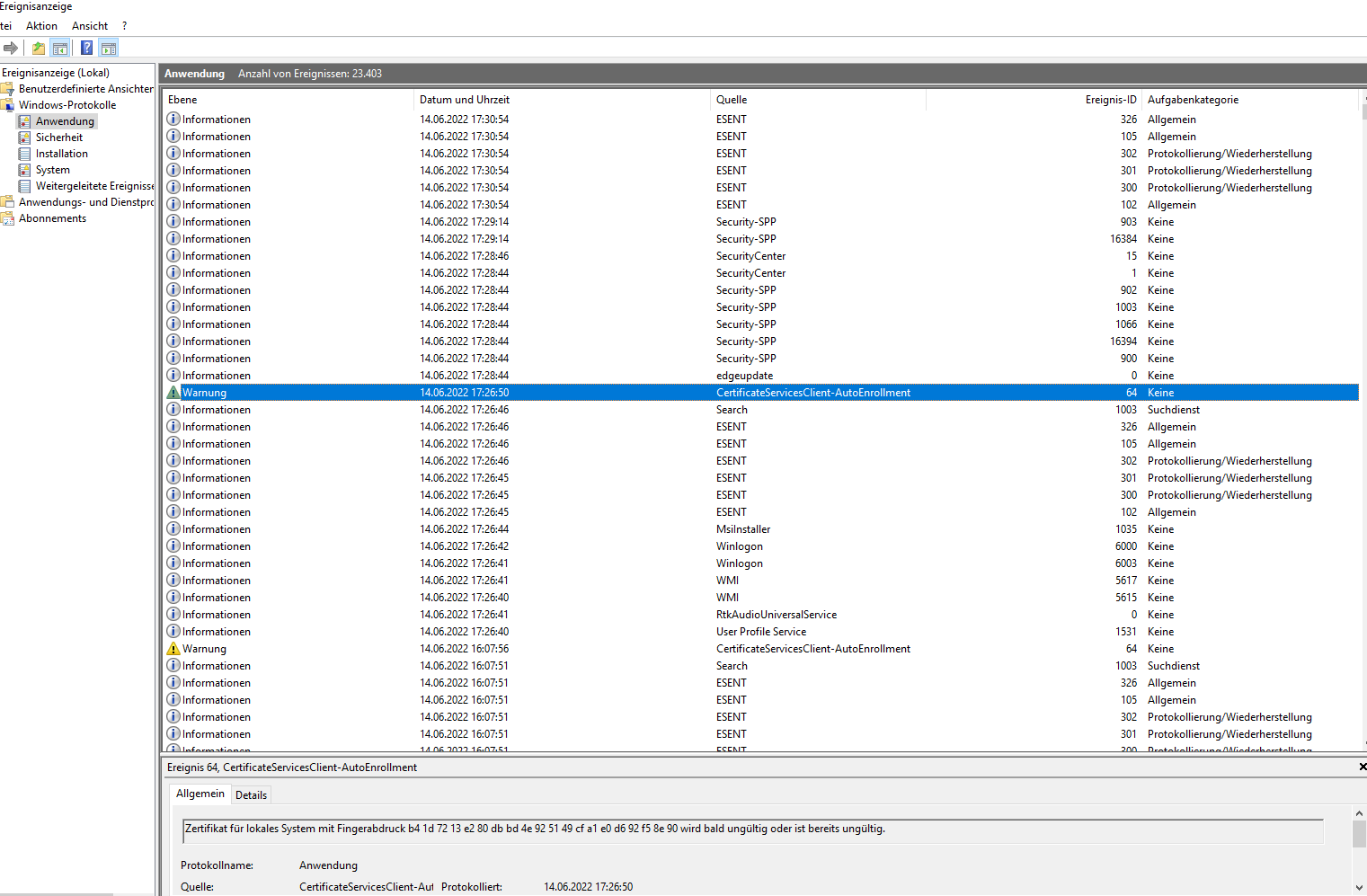Click the warning icon of the 16:07:56 event

[x=174, y=649]
